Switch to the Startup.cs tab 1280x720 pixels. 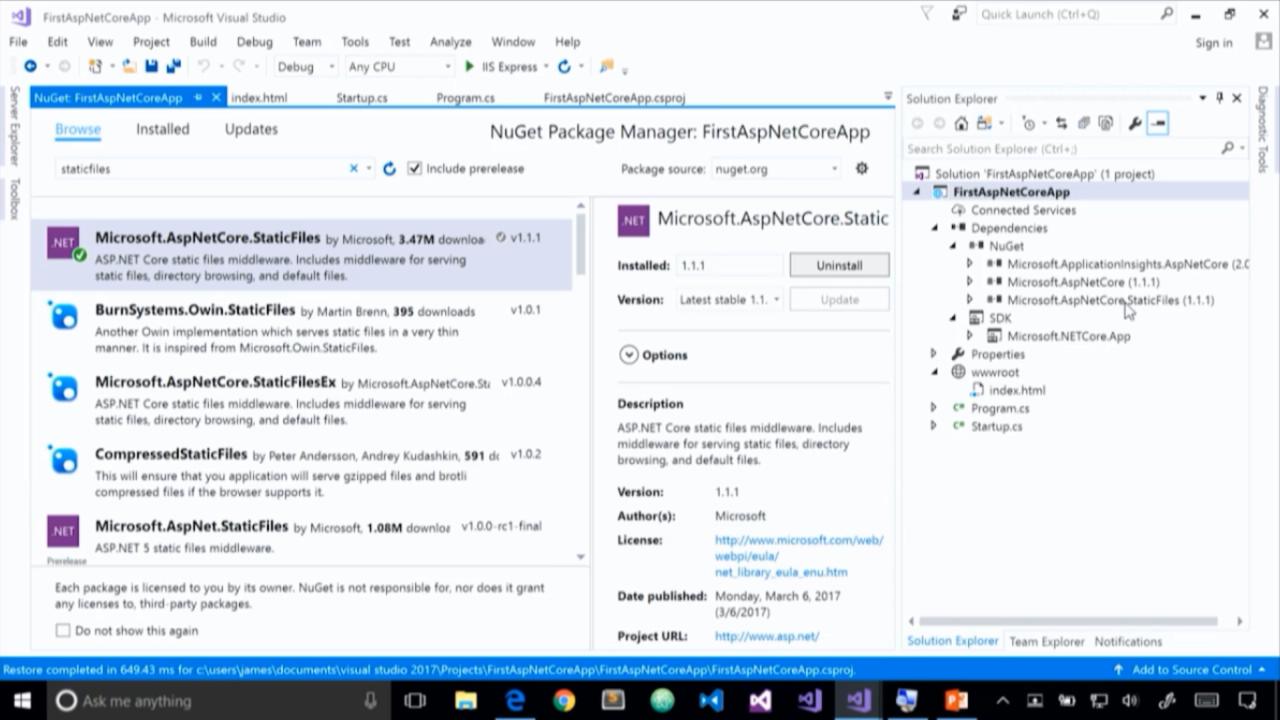(362, 98)
